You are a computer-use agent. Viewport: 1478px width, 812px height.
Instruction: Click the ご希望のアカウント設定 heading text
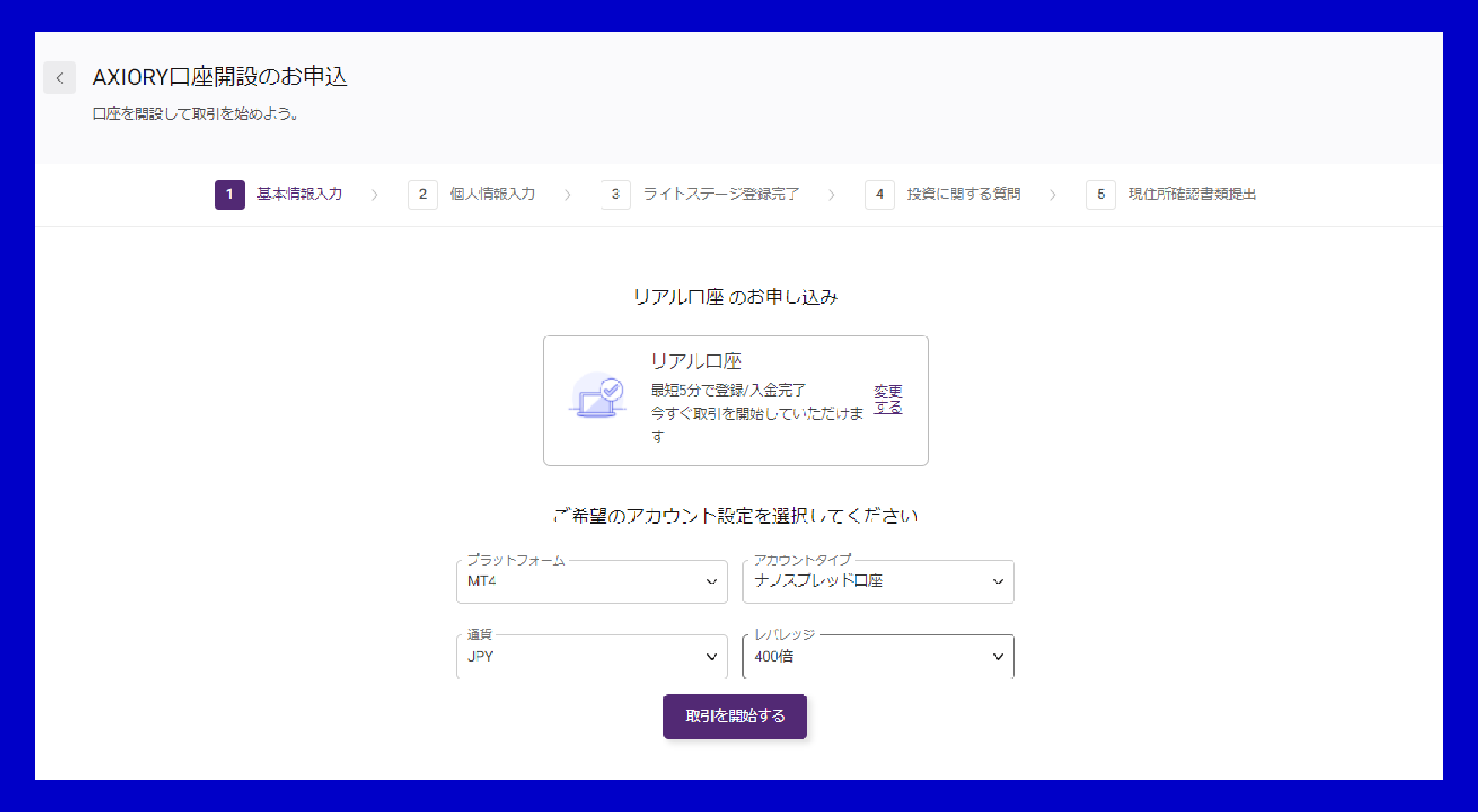pyautogui.click(x=735, y=516)
